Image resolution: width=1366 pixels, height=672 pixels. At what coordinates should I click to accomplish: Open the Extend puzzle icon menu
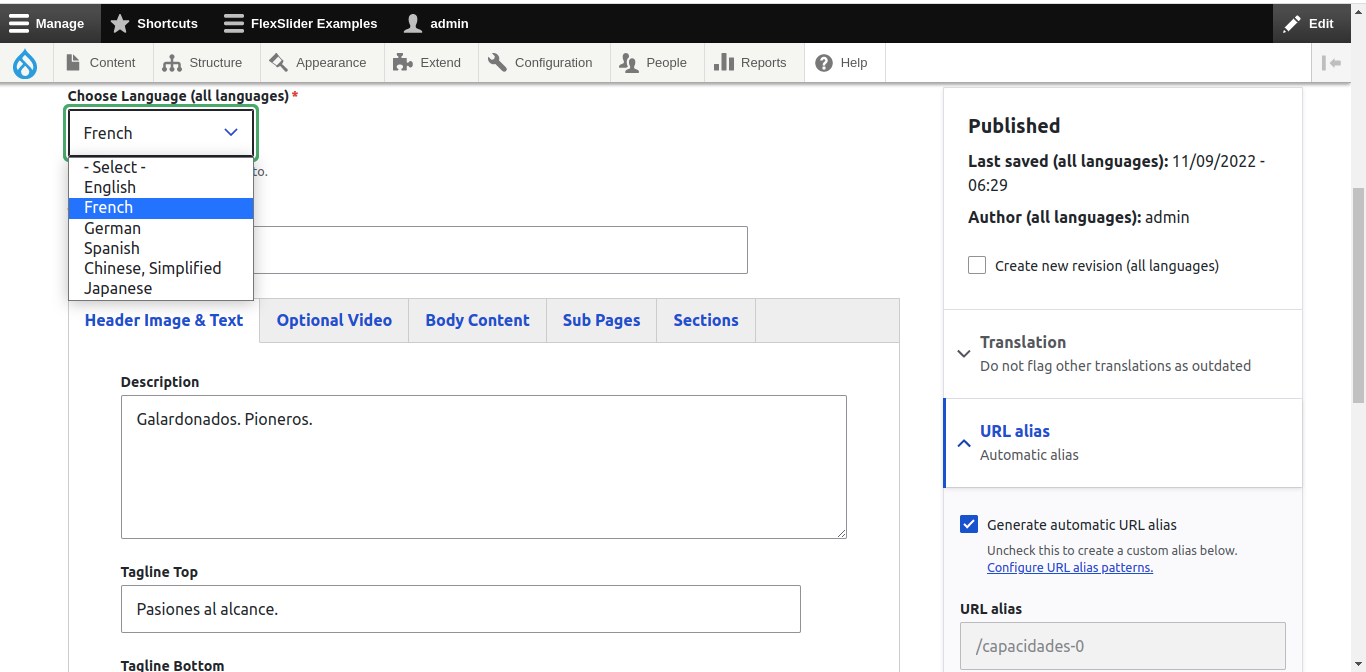point(403,63)
